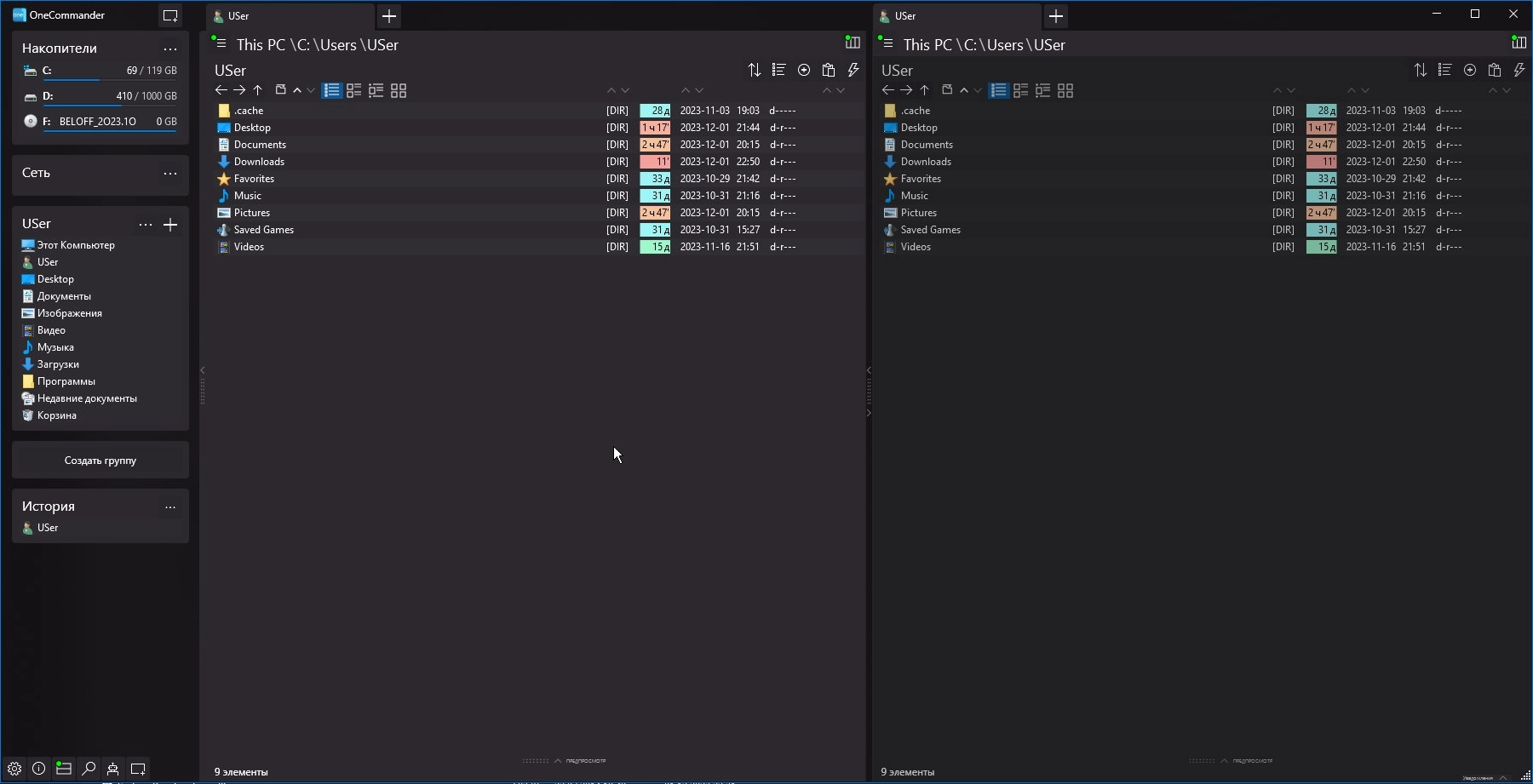Screen dimensions: 1533x784
Task: Open Сеть section options menu
Action: pyautogui.click(x=170, y=174)
